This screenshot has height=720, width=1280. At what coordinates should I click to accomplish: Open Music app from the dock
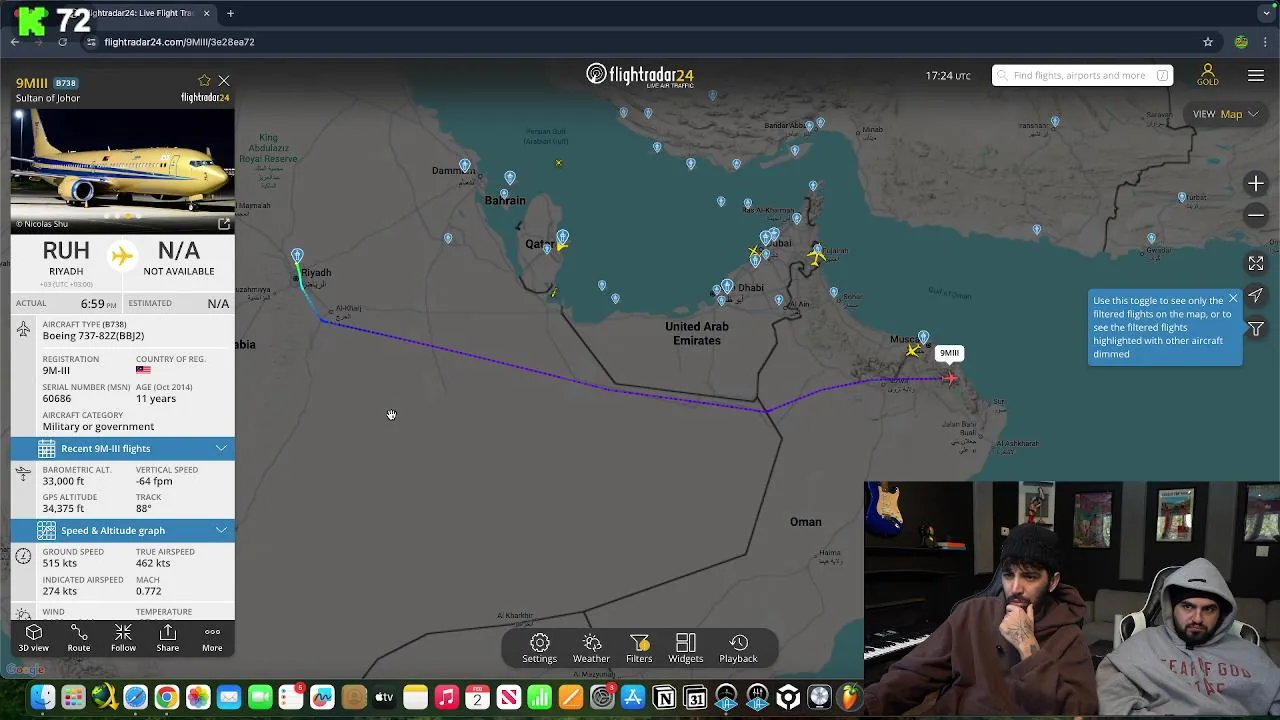[x=446, y=697]
